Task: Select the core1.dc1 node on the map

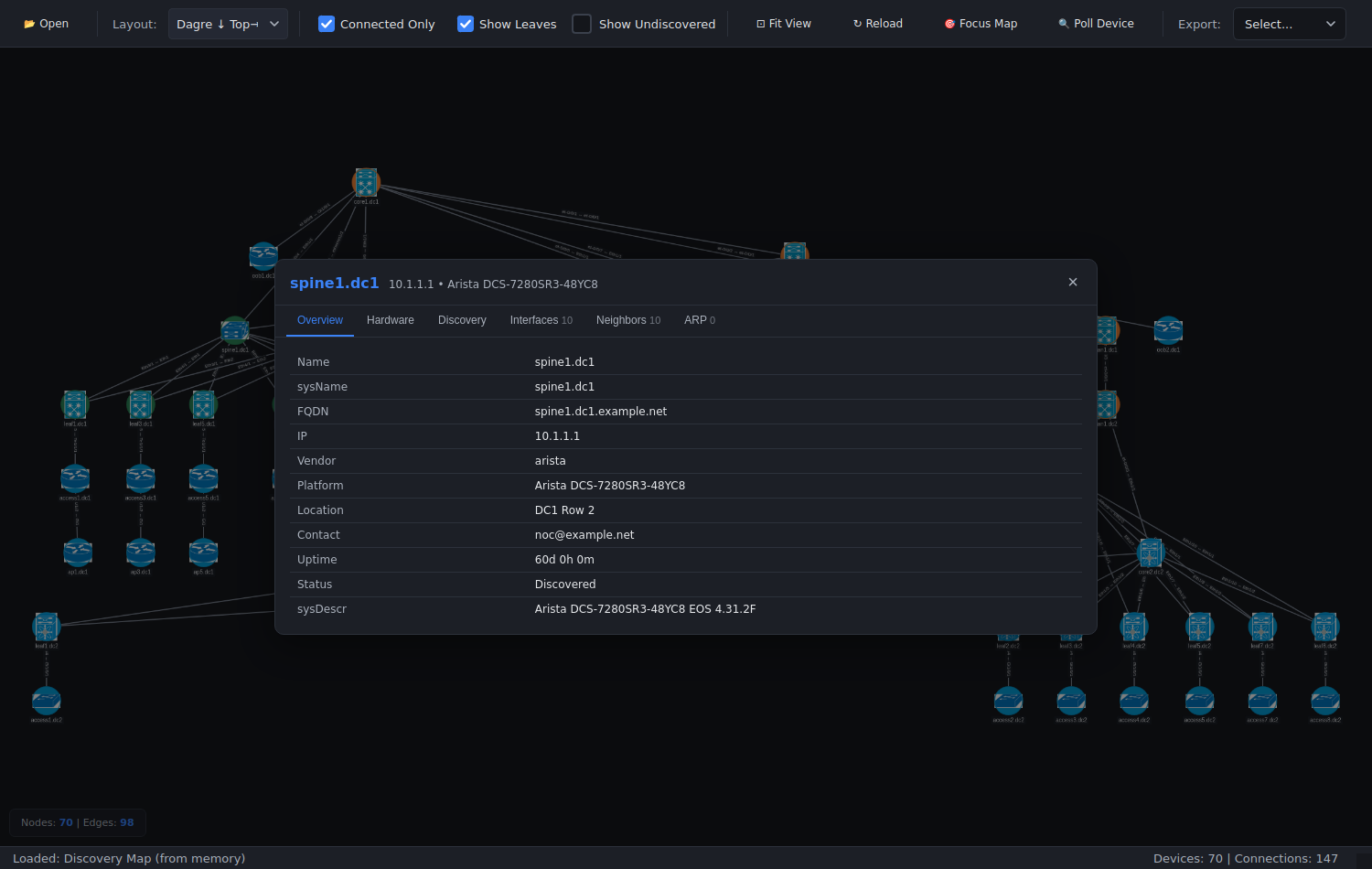Action: (x=366, y=182)
